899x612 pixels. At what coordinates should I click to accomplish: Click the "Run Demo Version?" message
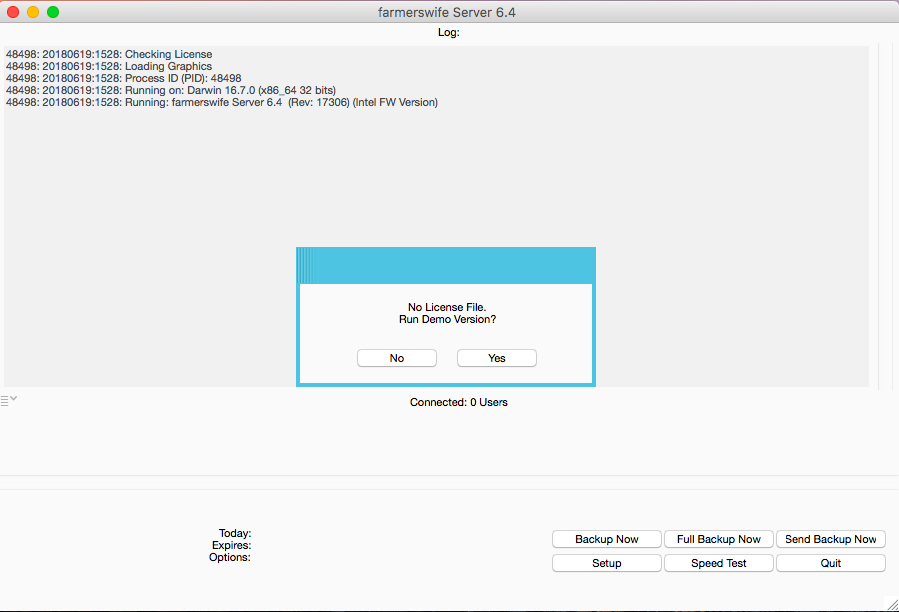point(447,319)
